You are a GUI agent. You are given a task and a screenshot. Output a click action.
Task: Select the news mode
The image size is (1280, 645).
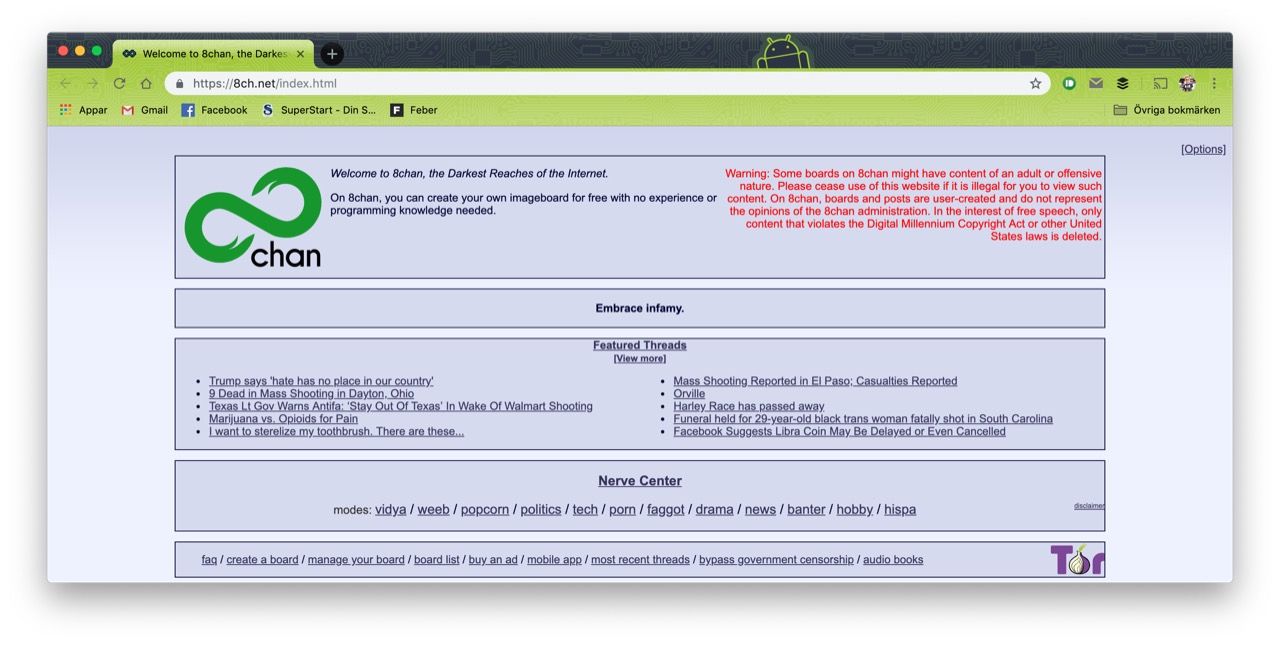760,509
